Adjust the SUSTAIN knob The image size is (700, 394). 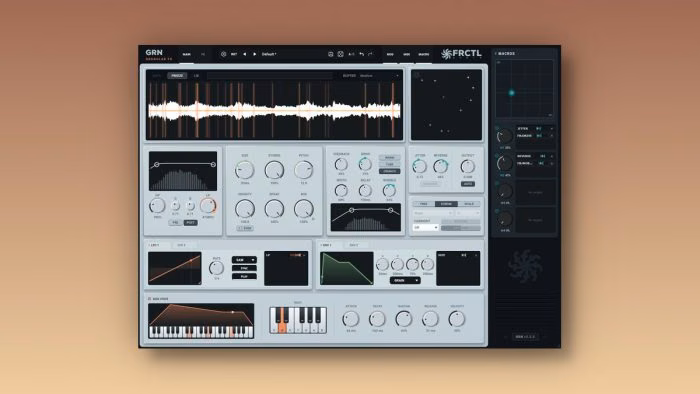(404, 319)
